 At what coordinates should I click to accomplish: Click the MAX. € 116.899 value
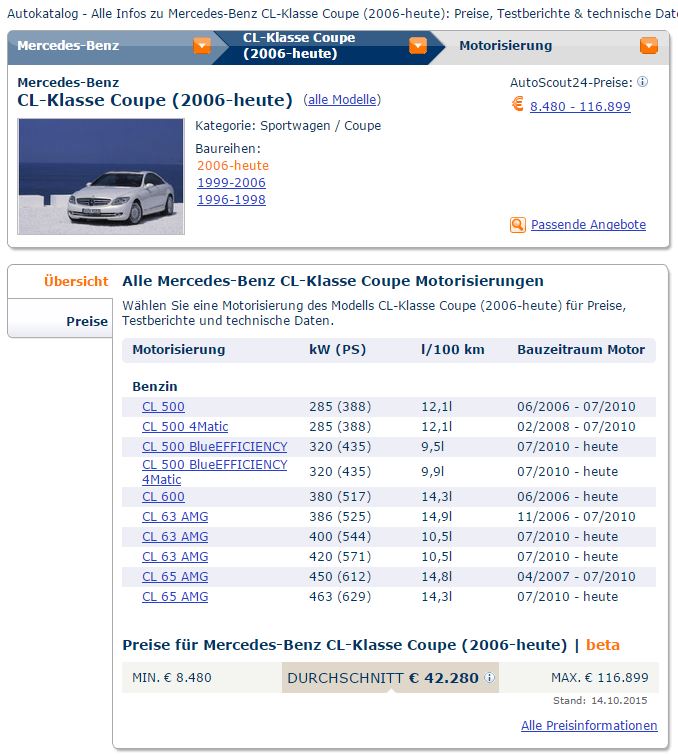(600, 678)
